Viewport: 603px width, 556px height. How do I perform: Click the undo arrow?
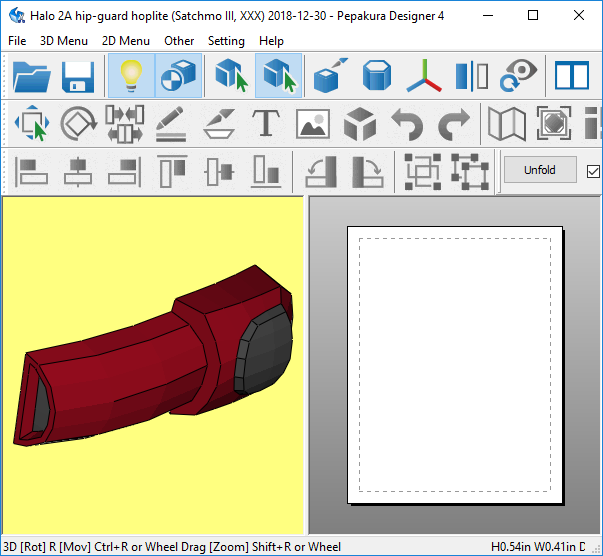pyautogui.click(x=407, y=123)
